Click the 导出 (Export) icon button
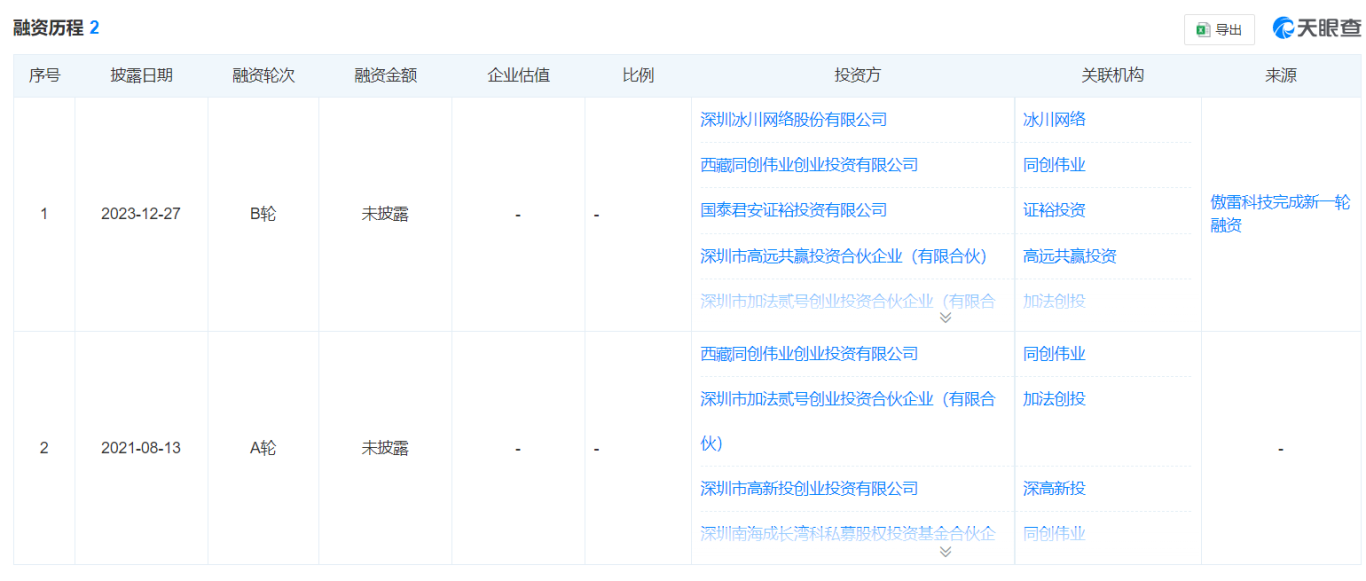The image size is (1366, 581). point(1218,30)
